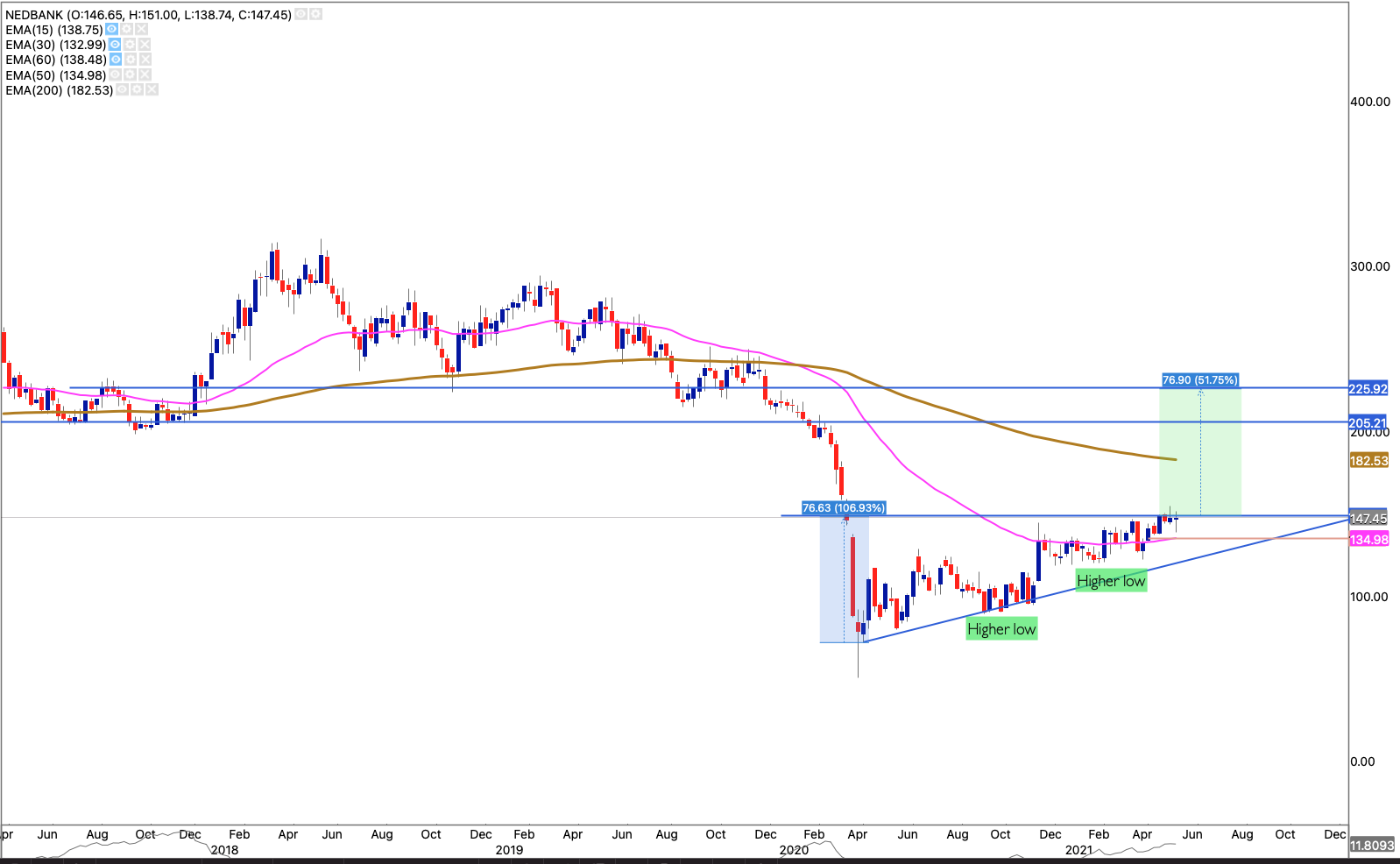Click the 205.21 price level label
The height and width of the screenshot is (864, 1400).
tap(1368, 423)
